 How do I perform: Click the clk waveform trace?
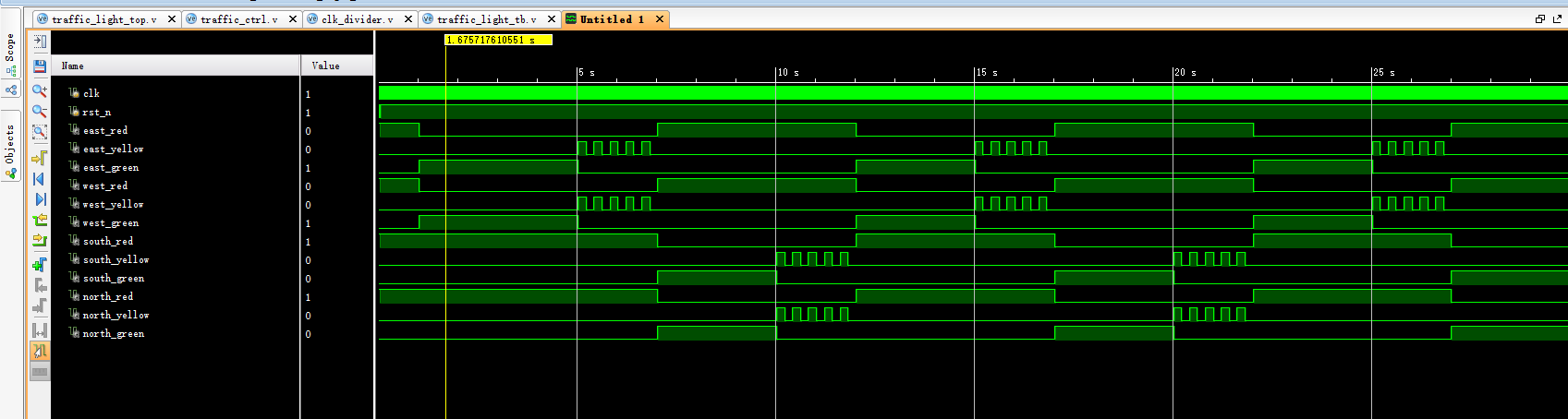click(973, 92)
